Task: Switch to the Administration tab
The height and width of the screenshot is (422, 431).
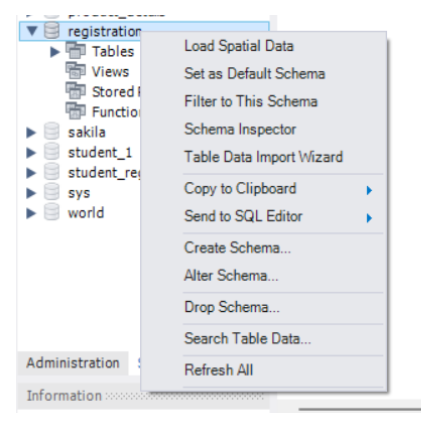Action: pyautogui.click(x=73, y=363)
